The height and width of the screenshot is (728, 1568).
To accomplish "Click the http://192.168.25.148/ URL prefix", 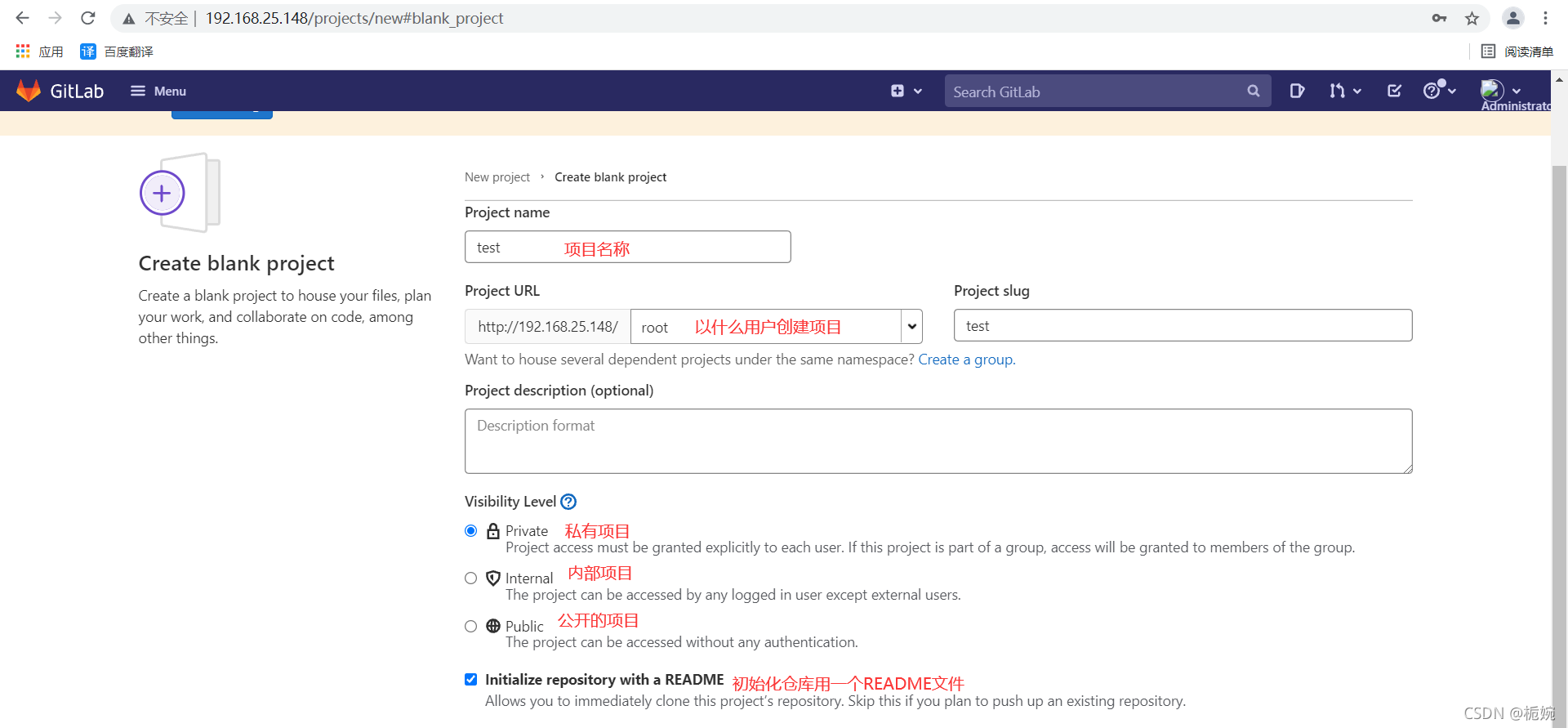I will click(x=548, y=326).
